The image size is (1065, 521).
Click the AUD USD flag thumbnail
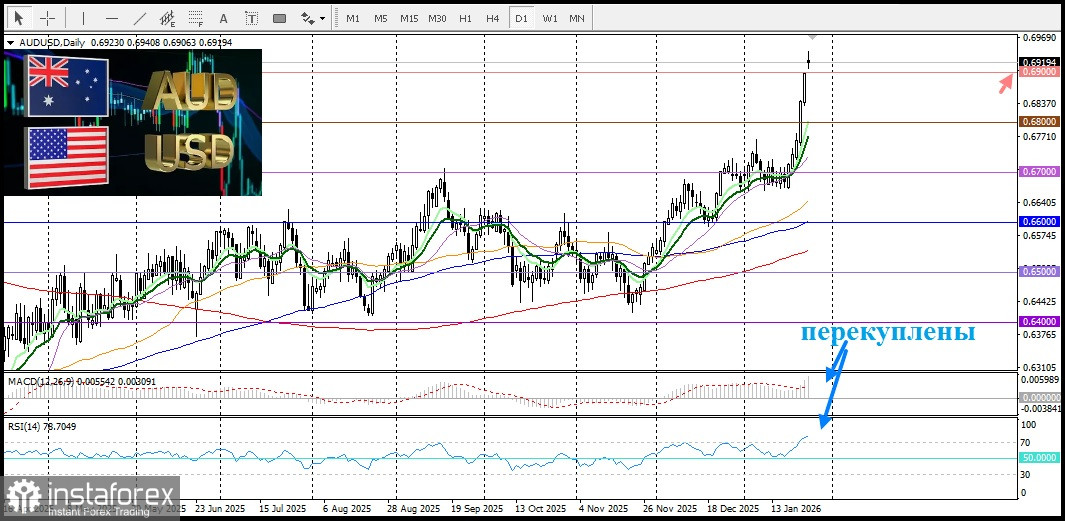pos(133,122)
